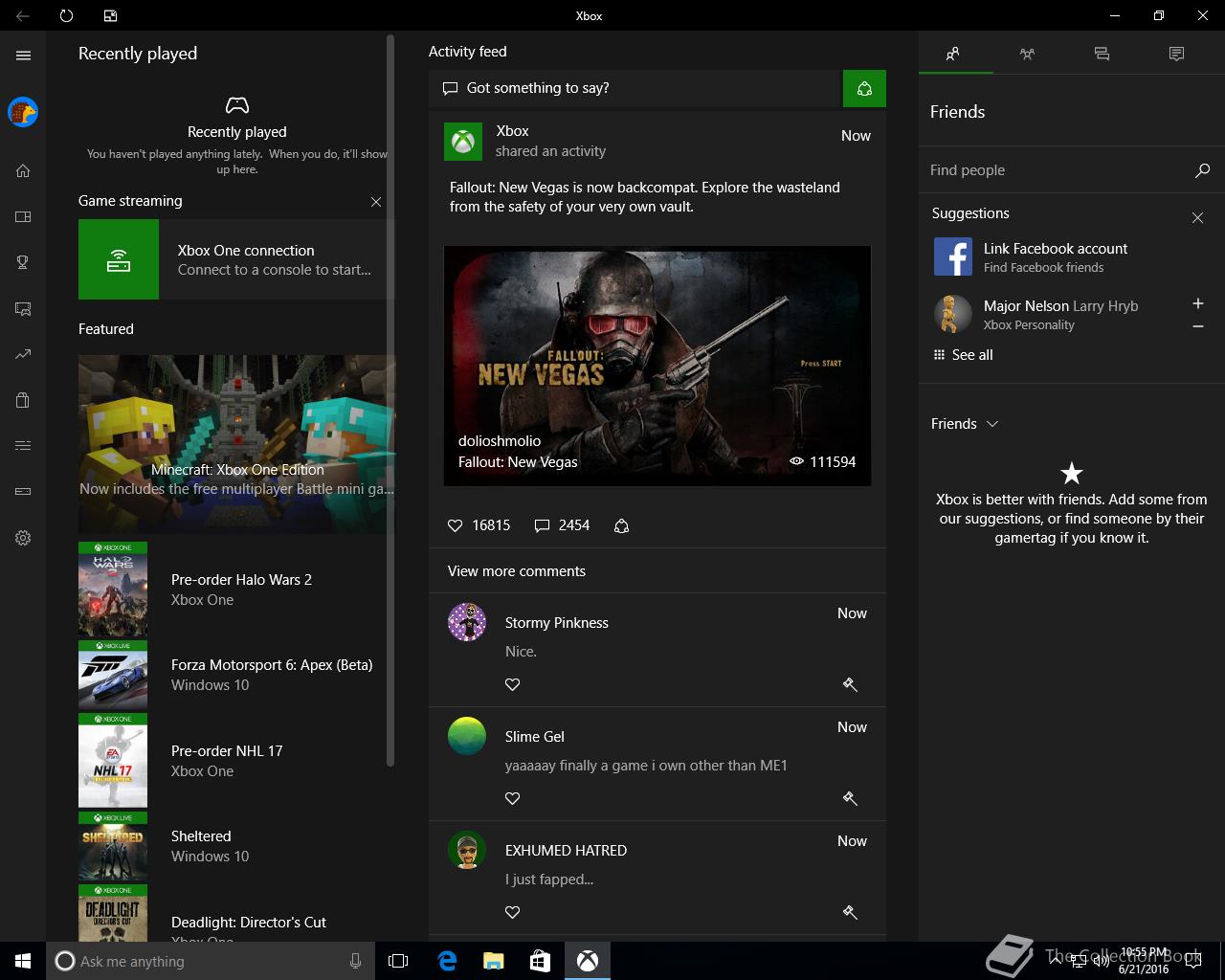Open Windows Store from taskbar

click(540, 961)
